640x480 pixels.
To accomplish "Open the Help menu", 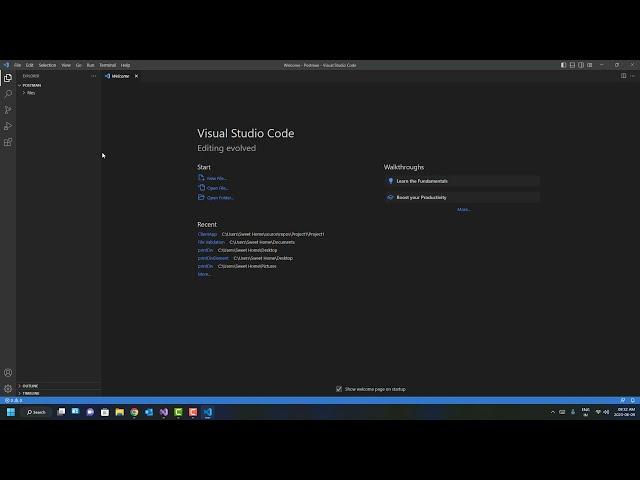I will [x=125, y=65].
